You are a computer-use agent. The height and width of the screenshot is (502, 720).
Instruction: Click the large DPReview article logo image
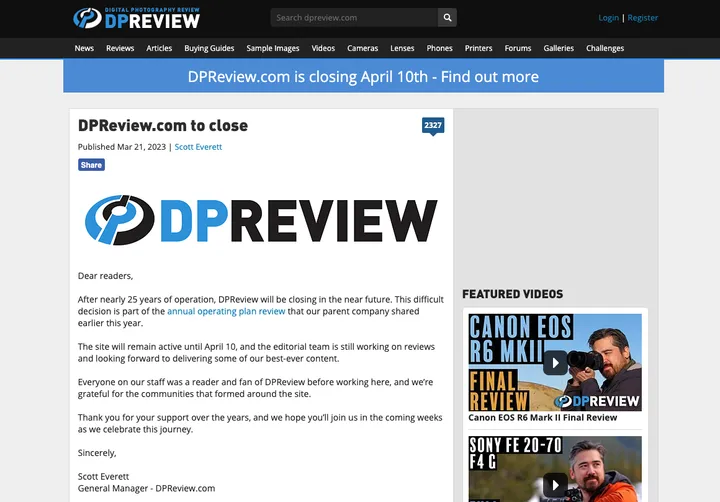pyautogui.click(x=261, y=220)
